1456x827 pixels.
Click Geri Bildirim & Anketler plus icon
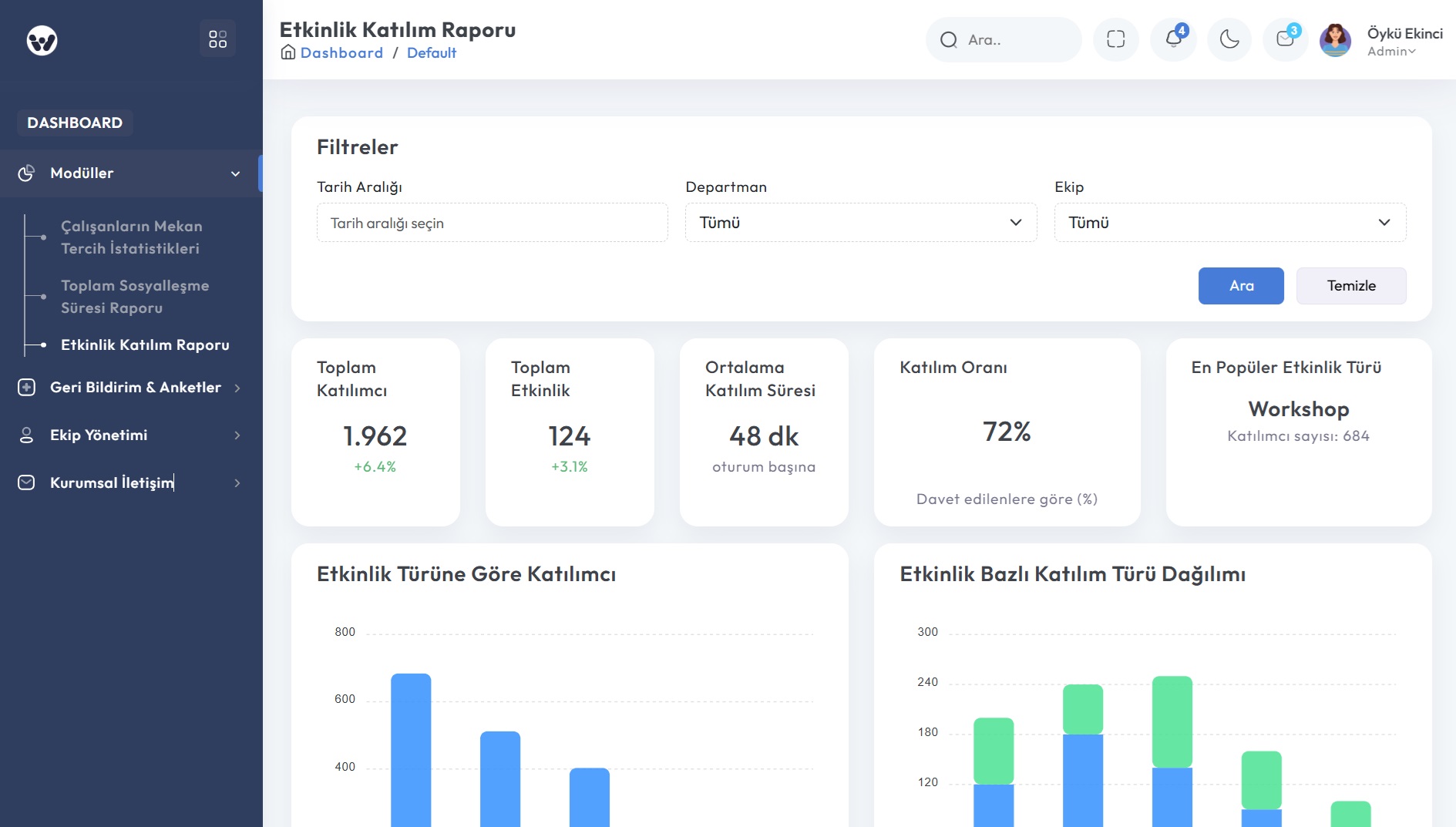[26, 388]
